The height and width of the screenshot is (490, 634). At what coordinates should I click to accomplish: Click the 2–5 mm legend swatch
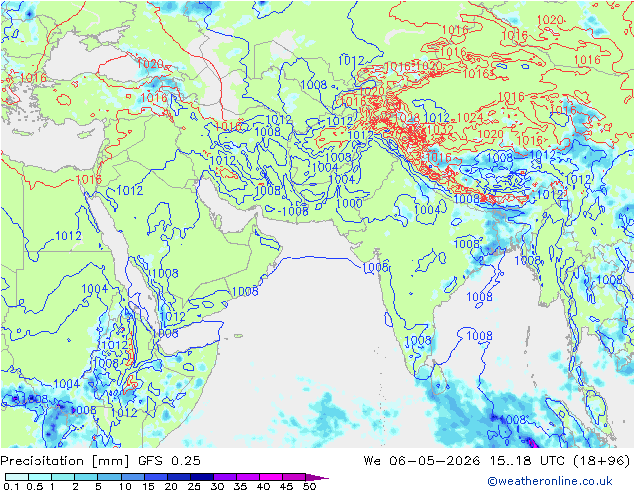pos(86,477)
